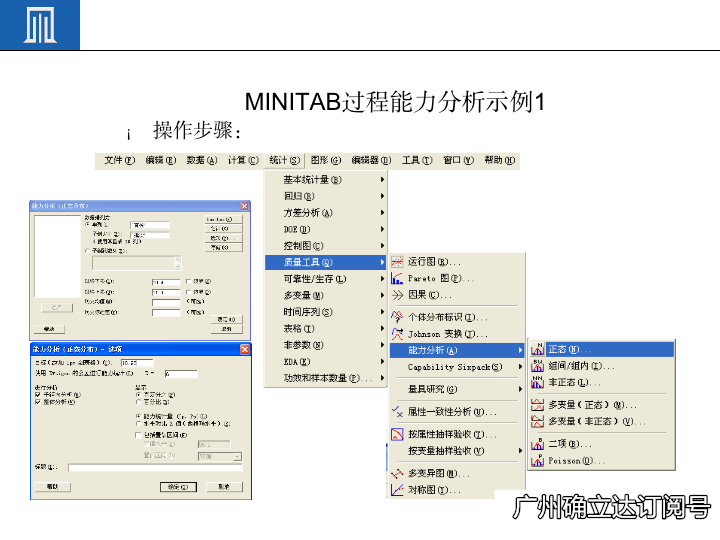Click 确定 button in options dialog
This screenshot has width=720, height=540.
[178, 486]
